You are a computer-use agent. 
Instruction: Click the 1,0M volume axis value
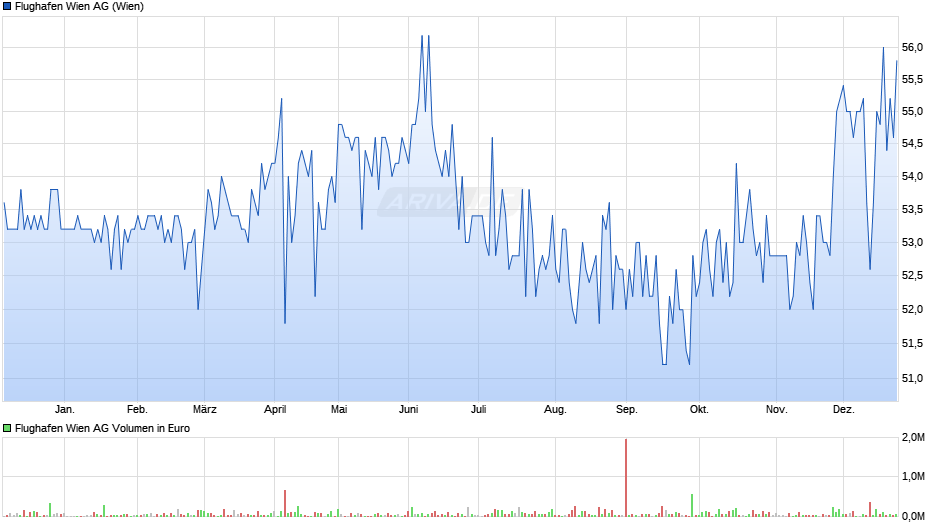pos(913,476)
